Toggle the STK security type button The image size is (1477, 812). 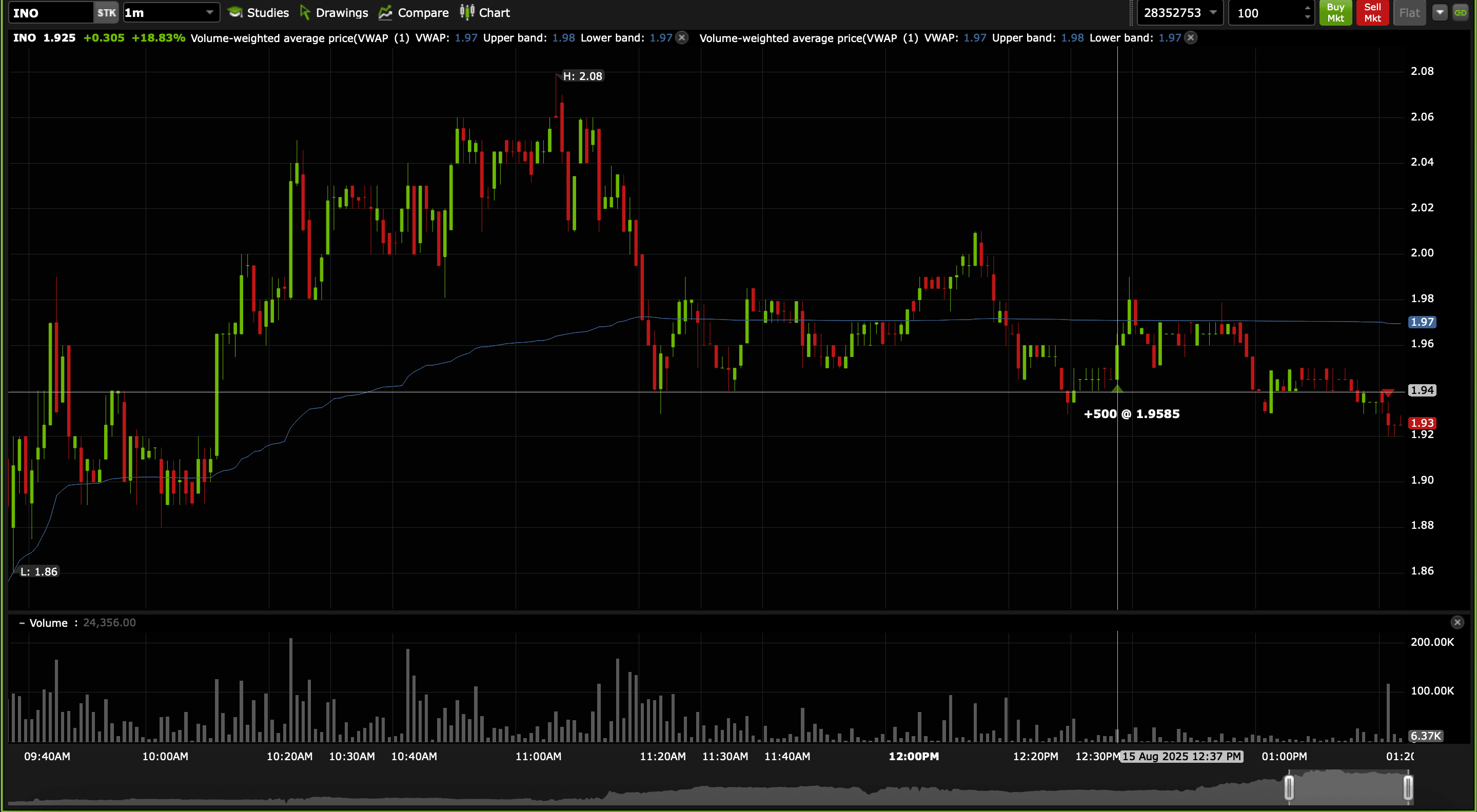pos(106,13)
